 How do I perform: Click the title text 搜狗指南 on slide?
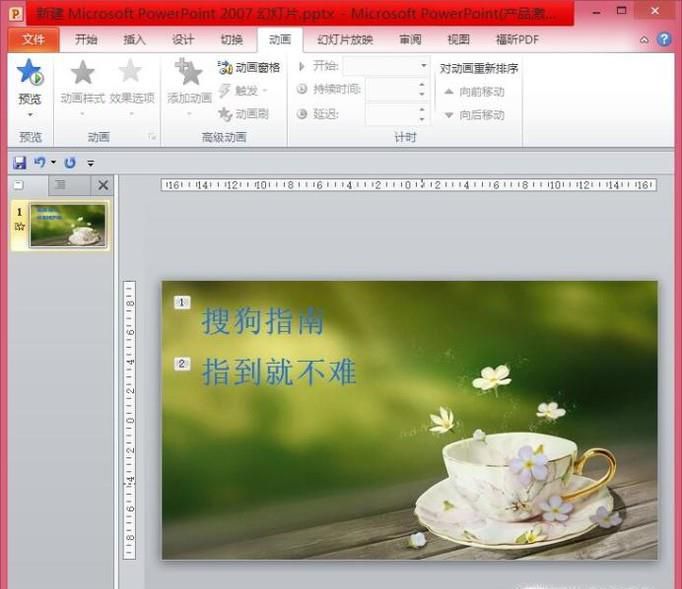point(263,321)
